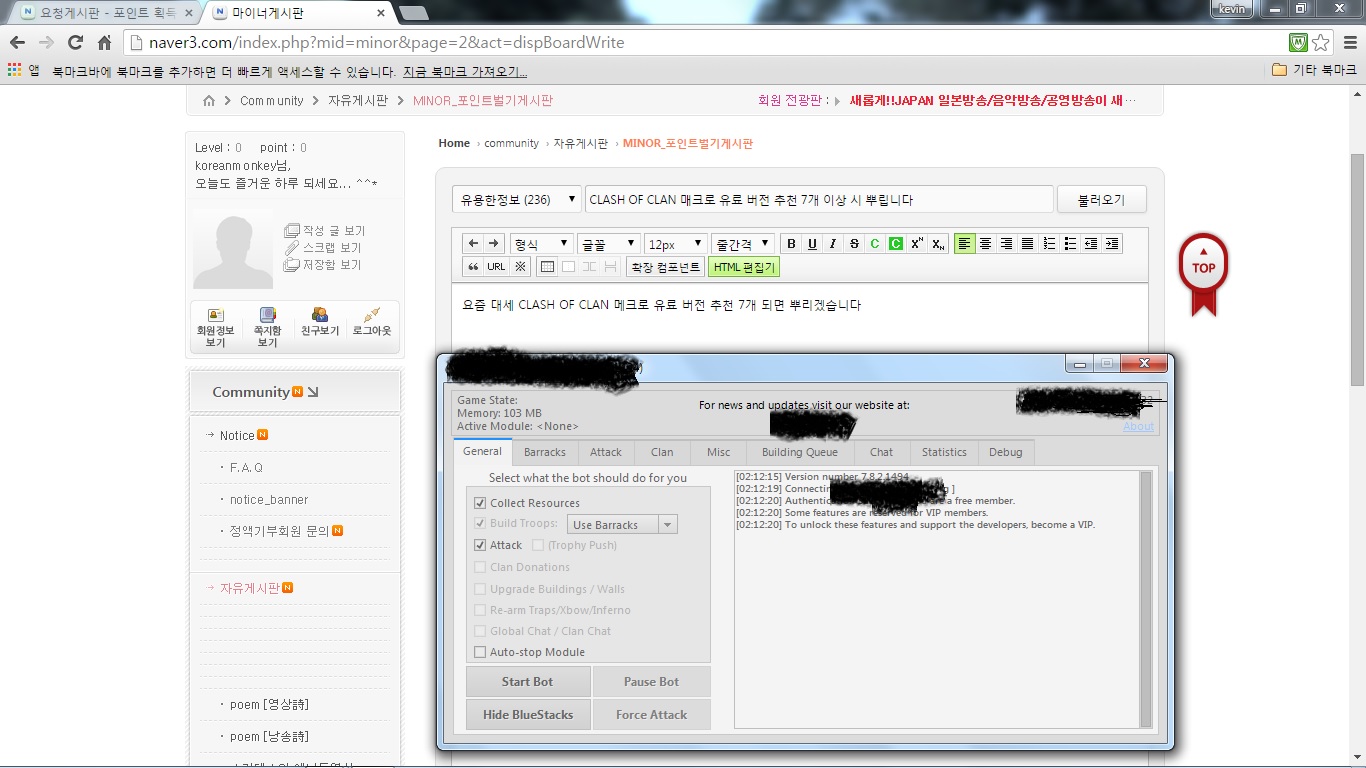Insert a blockquote with quote icon
Image resolution: width=1366 pixels, height=768 pixels.
click(x=473, y=267)
